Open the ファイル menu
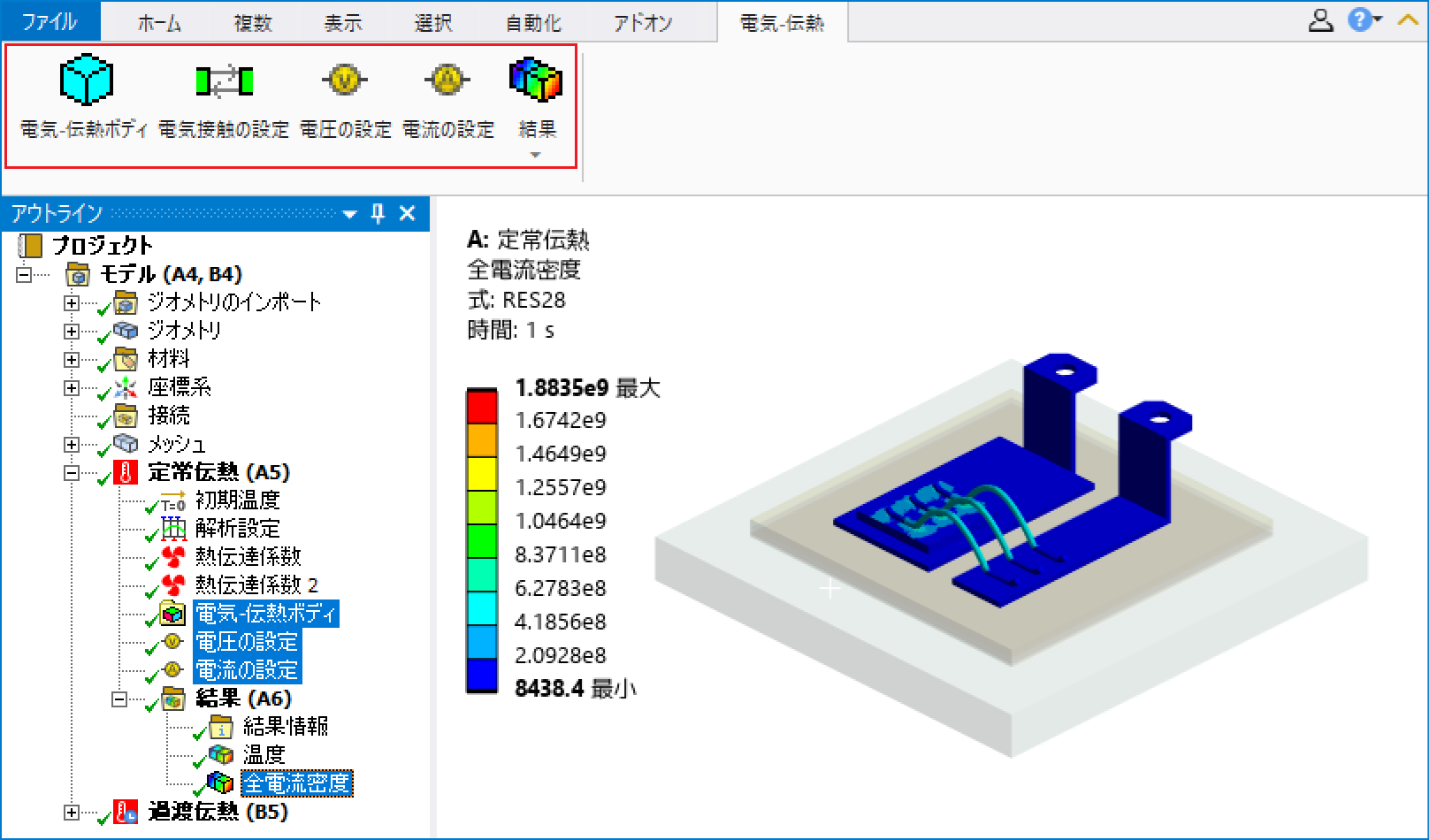Image resolution: width=1429 pixels, height=840 pixels. coord(50,21)
